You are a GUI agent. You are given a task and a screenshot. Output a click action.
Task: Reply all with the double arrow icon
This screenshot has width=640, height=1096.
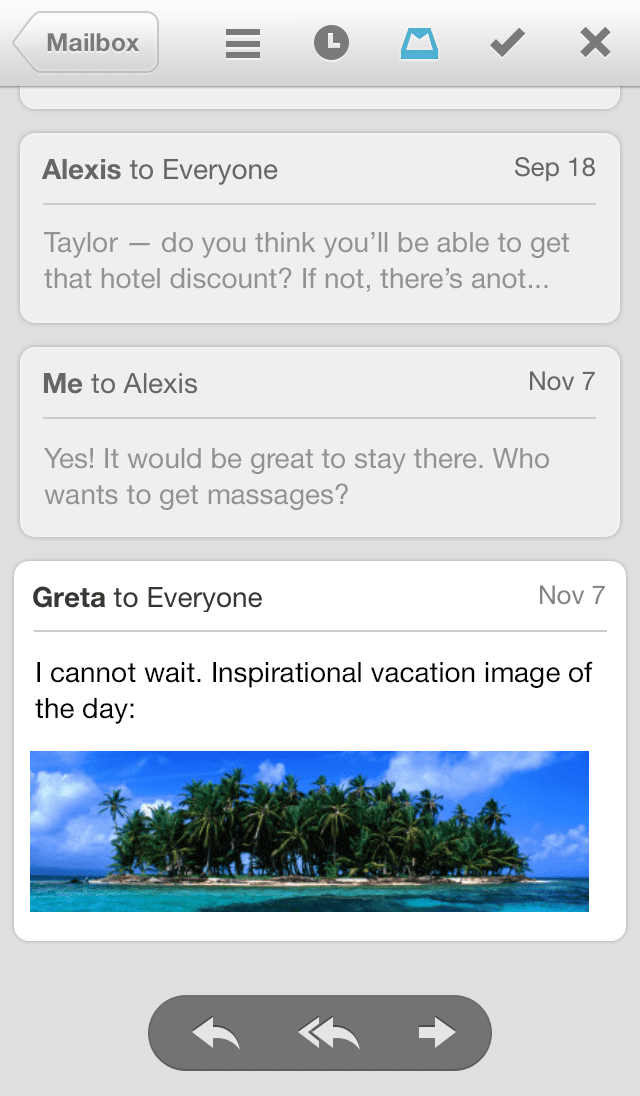tap(328, 1033)
